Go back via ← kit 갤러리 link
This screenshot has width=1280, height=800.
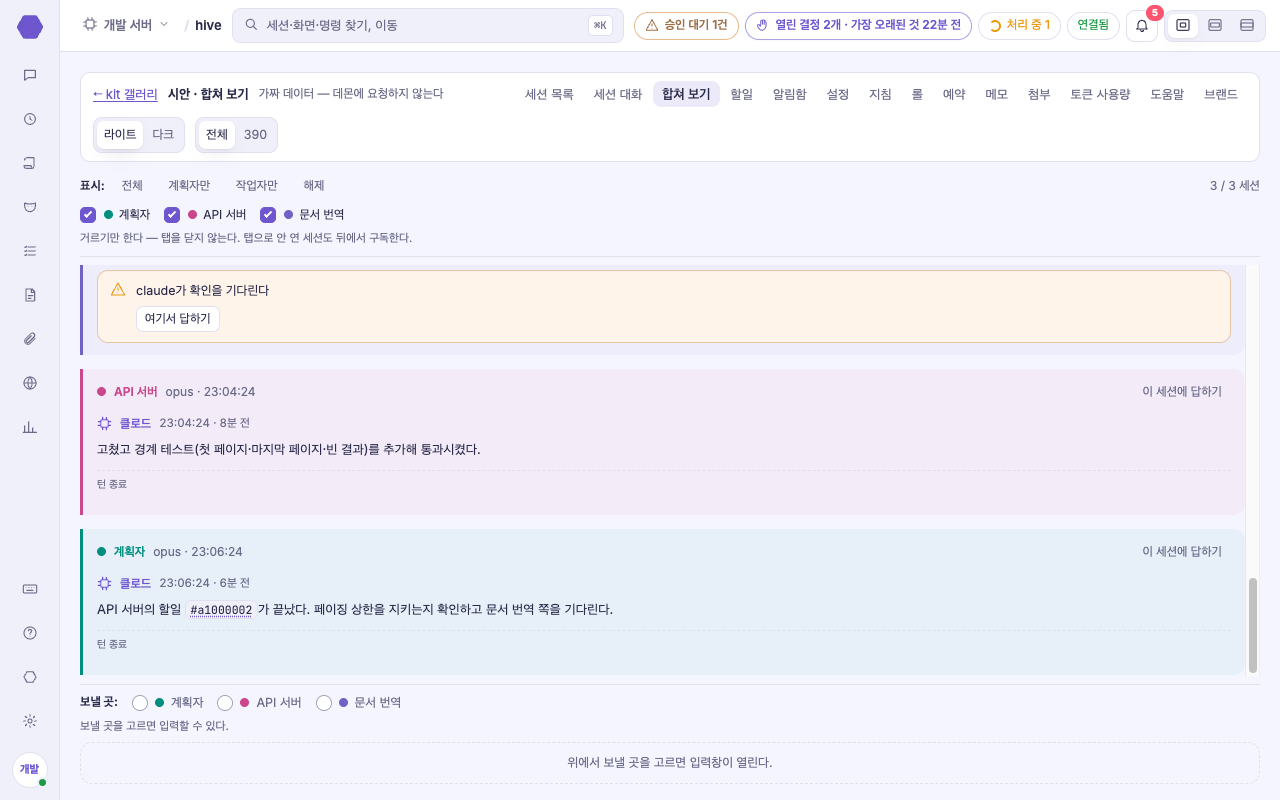125,94
